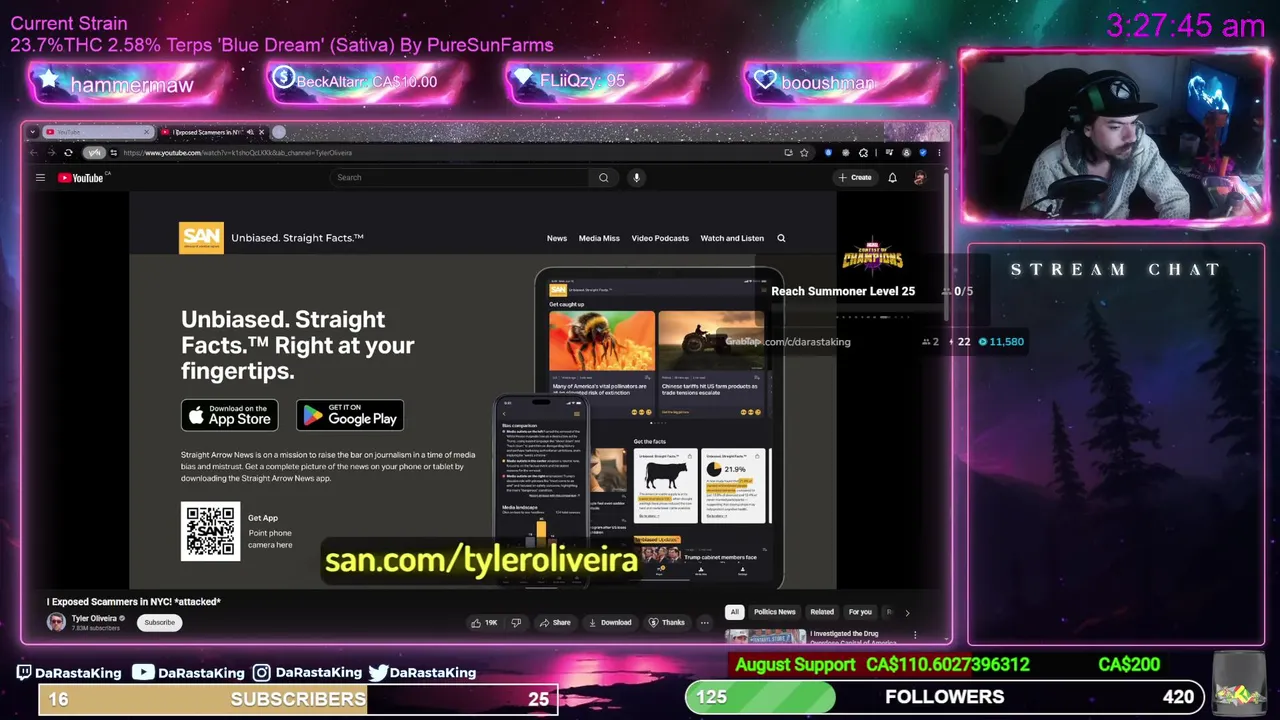Click the browser address bar URL

point(237,153)
